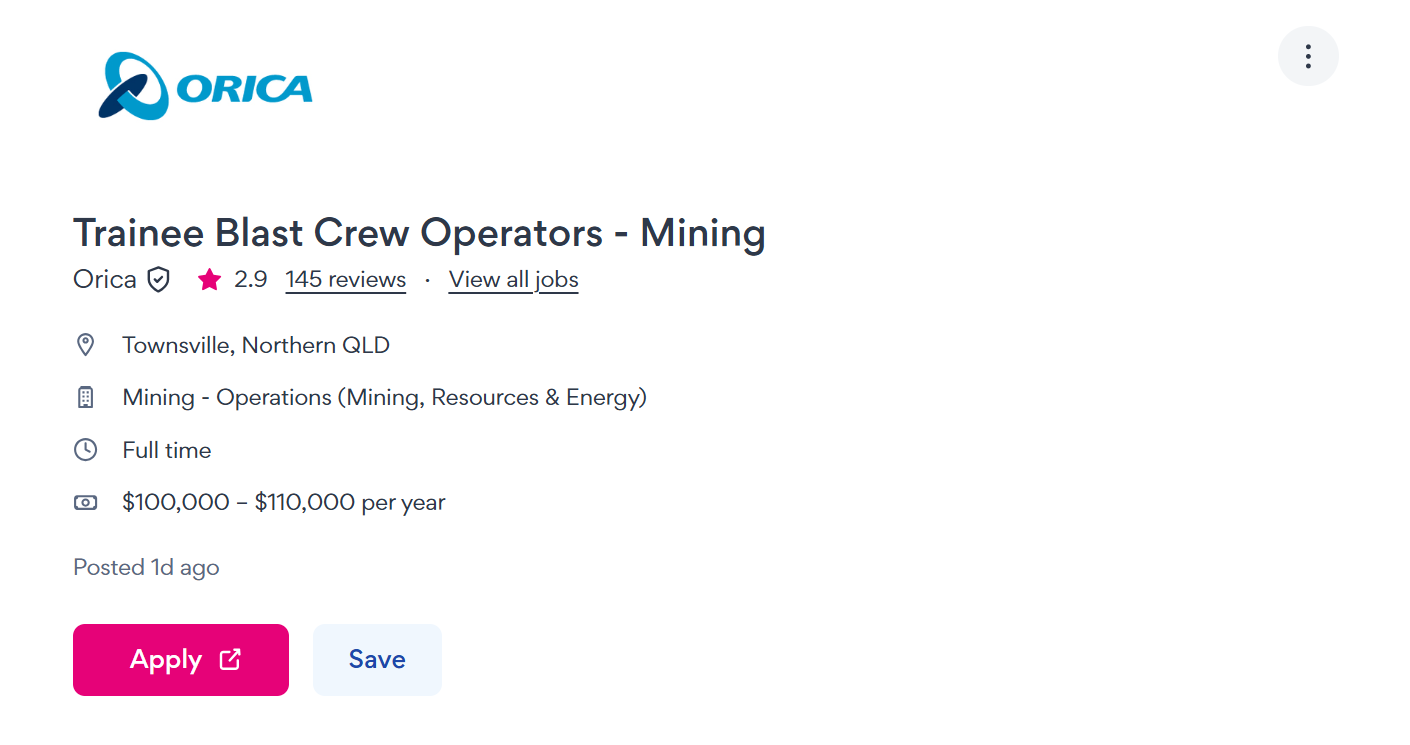Click the Orica company logo
Image resolution: width=1410 pixels, height=745 pixels.
click(205, 87)
